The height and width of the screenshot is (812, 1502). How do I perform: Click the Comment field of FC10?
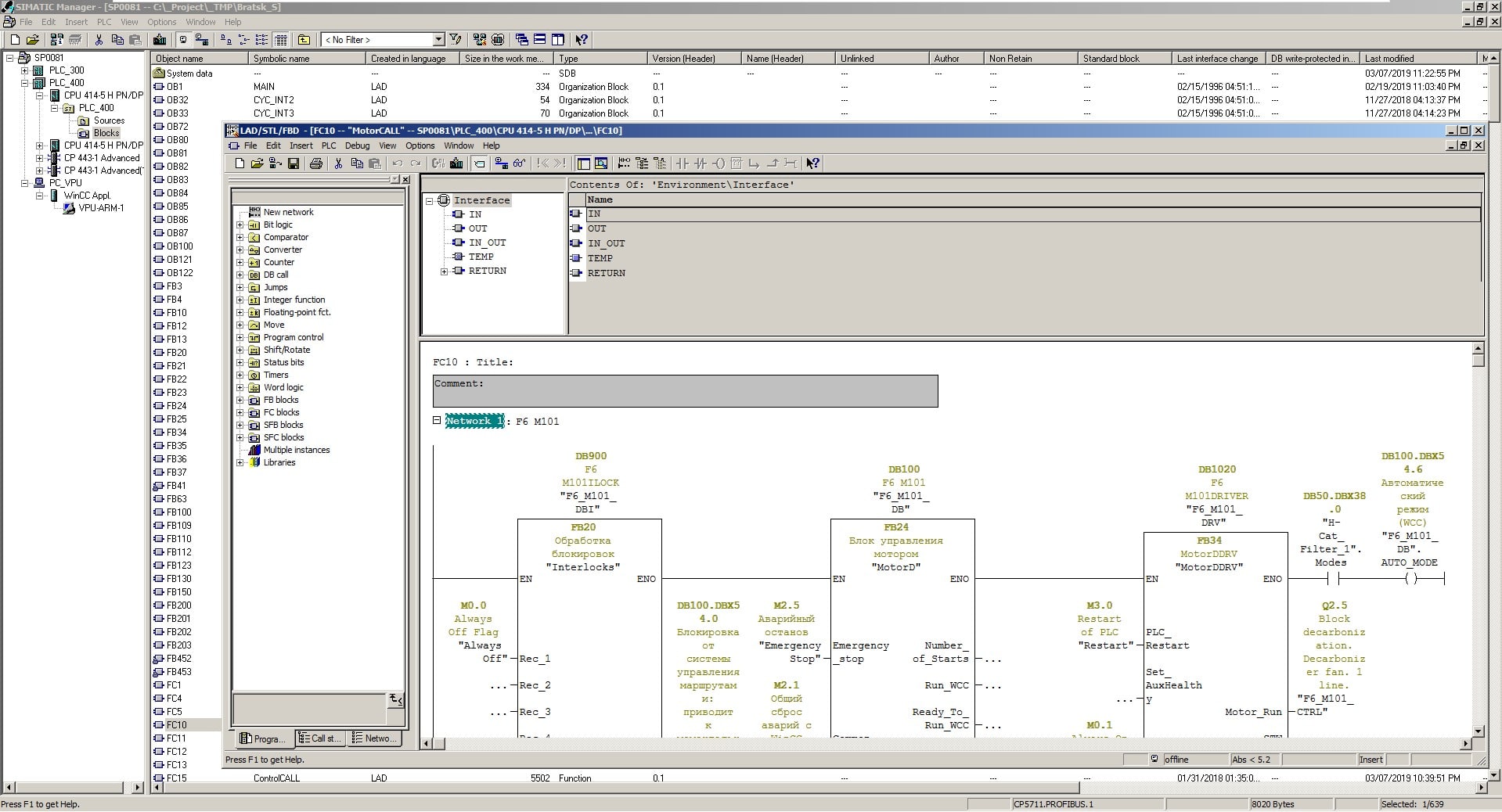coord(685,391)
